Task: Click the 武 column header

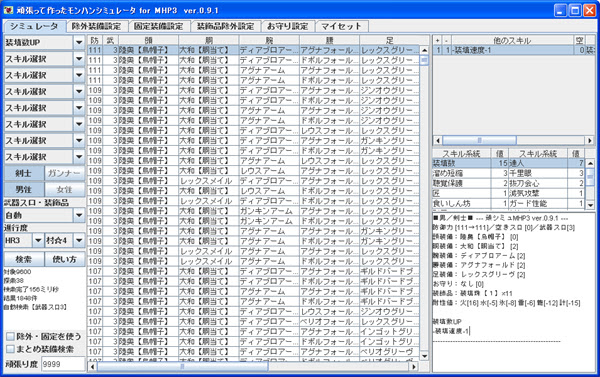Action: tap(110, 40)
